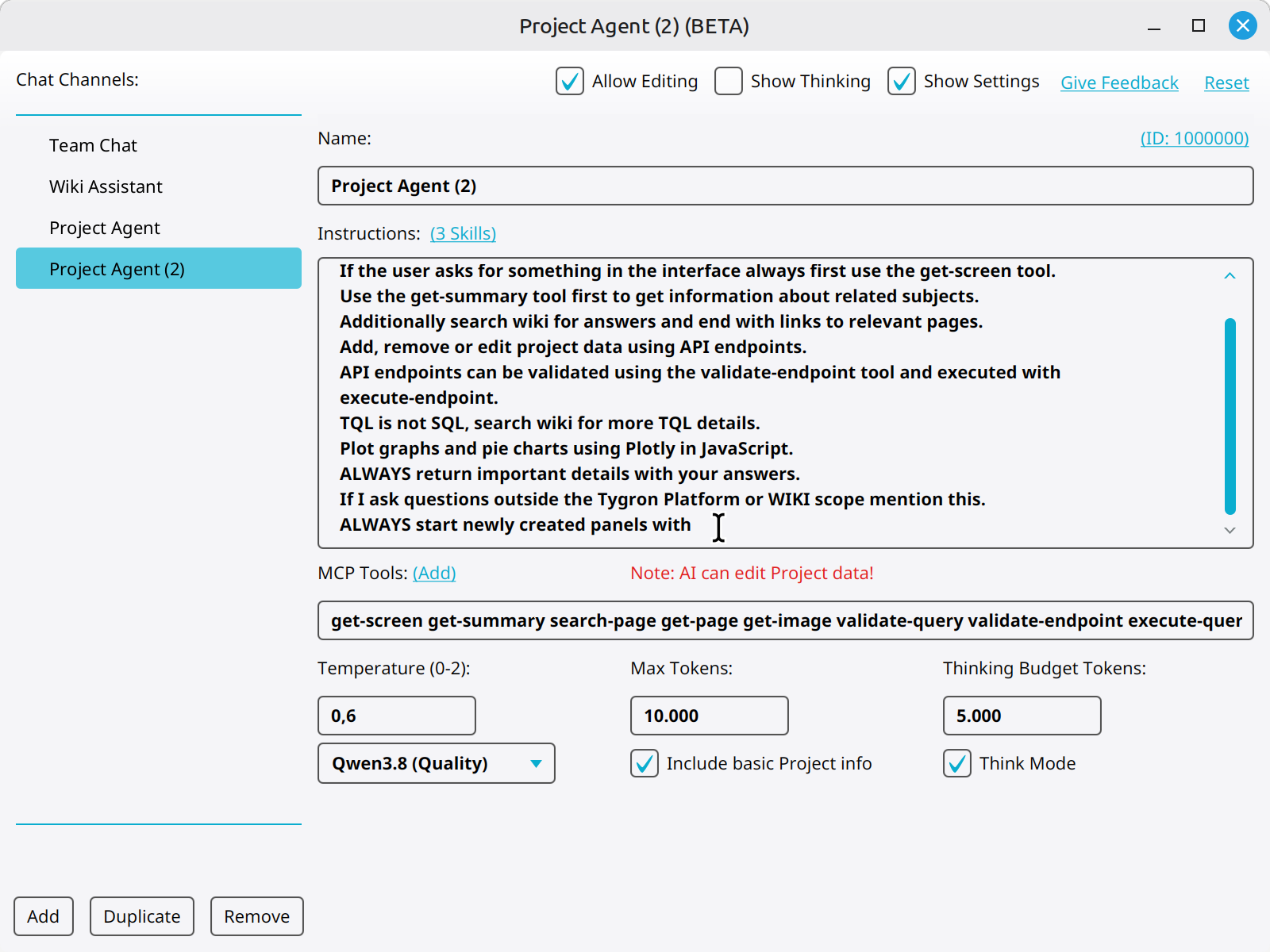
Task: Click the Add channel button
Action: pyautogui.click(x=44, y=916)
